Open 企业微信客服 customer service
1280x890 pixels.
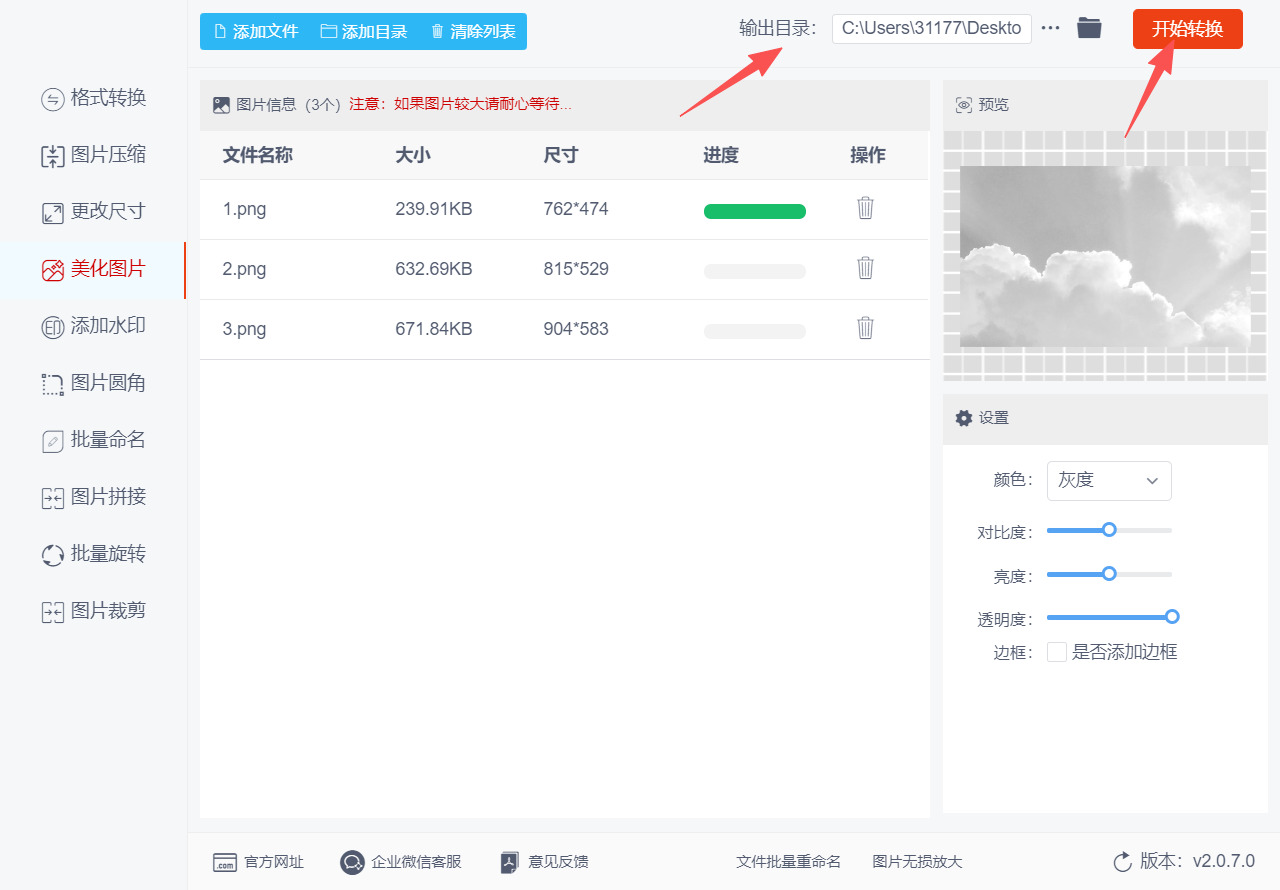point(401,862)
